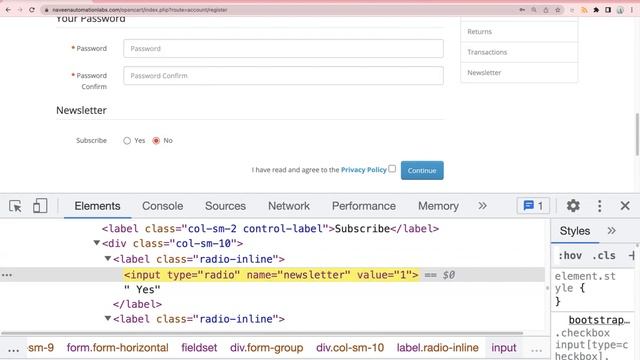Select the label.radio-inline breadcrumb

(x=438, y=348)
